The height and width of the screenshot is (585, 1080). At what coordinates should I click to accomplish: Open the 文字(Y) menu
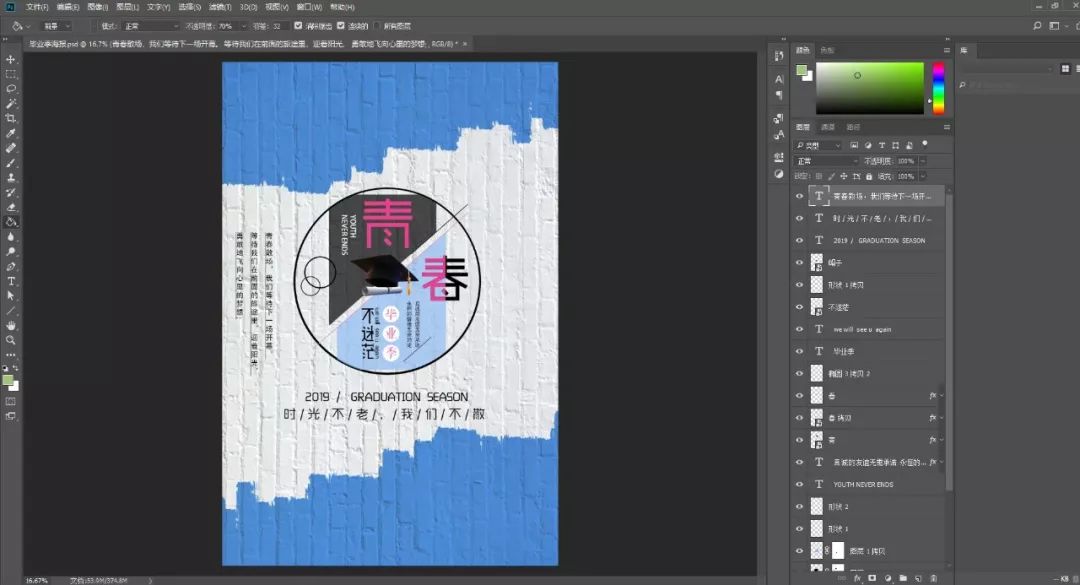click(158, 7)
